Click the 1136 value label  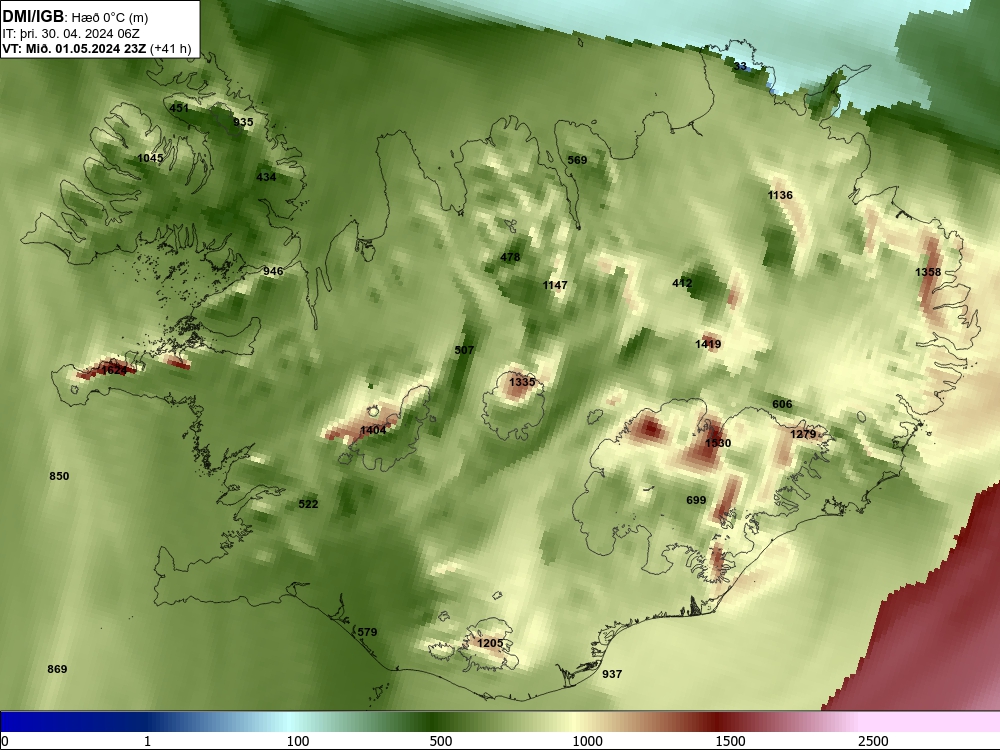pos(780,195)
